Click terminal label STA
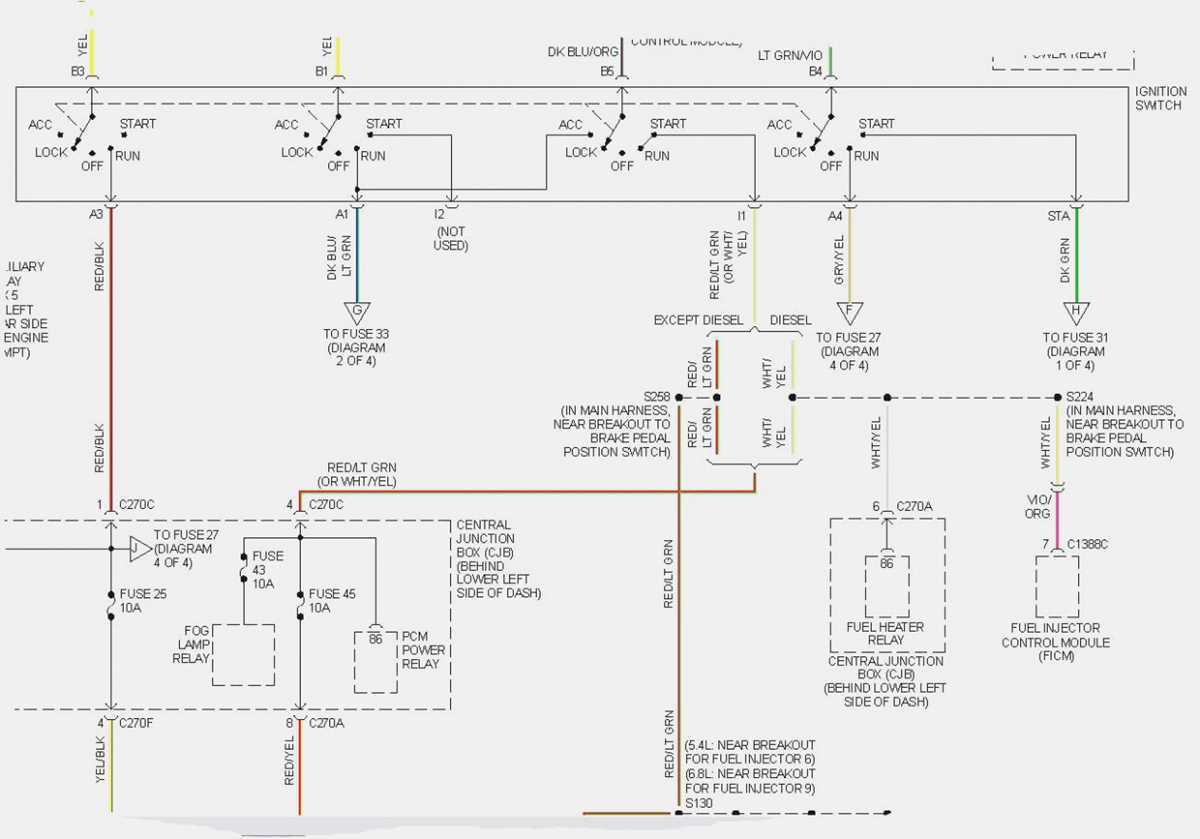The width and height of the screenshot is (1200, 839). [x=1059, y=215]
